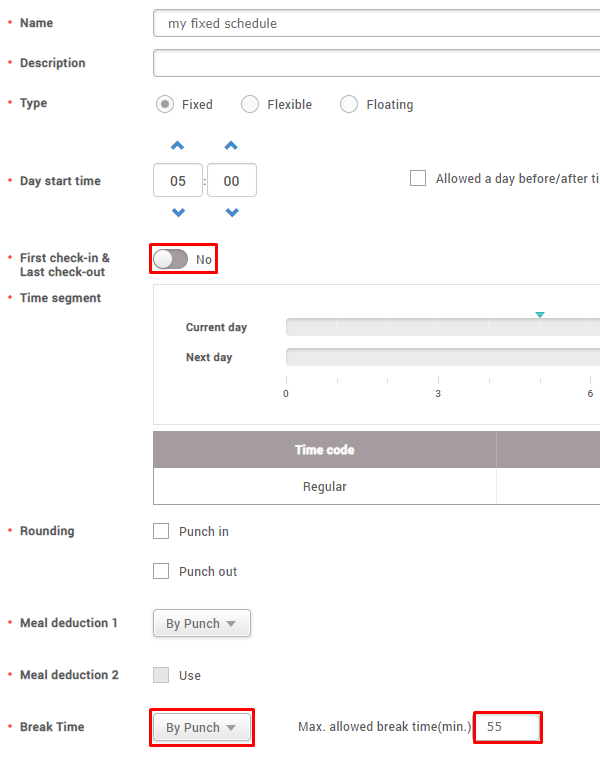
Task: Increase the day start minutes with up arrow
Action: tap(231, 146)
